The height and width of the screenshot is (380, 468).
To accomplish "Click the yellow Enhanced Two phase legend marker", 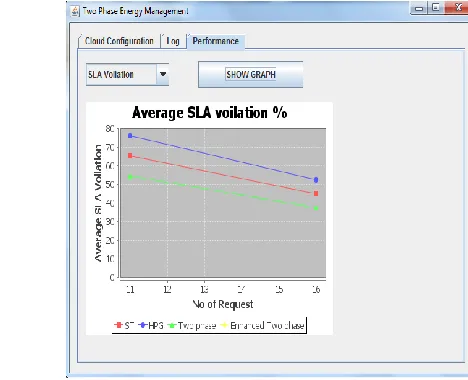I will [224, 325].
